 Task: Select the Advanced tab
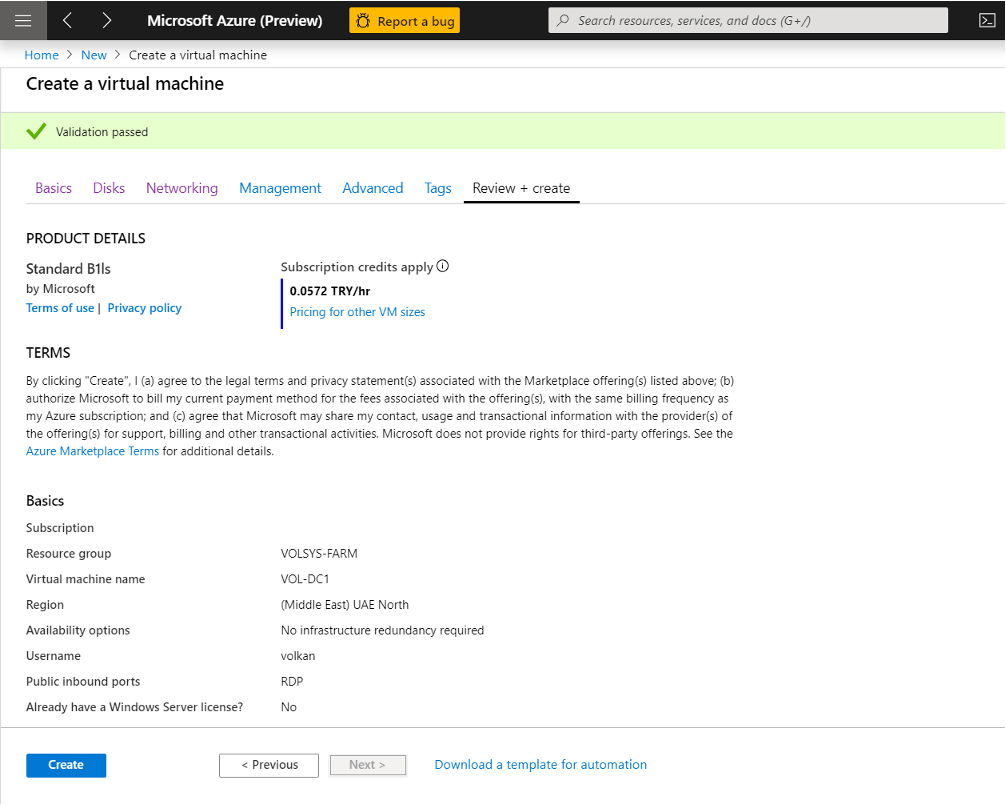tap(373, 188)
